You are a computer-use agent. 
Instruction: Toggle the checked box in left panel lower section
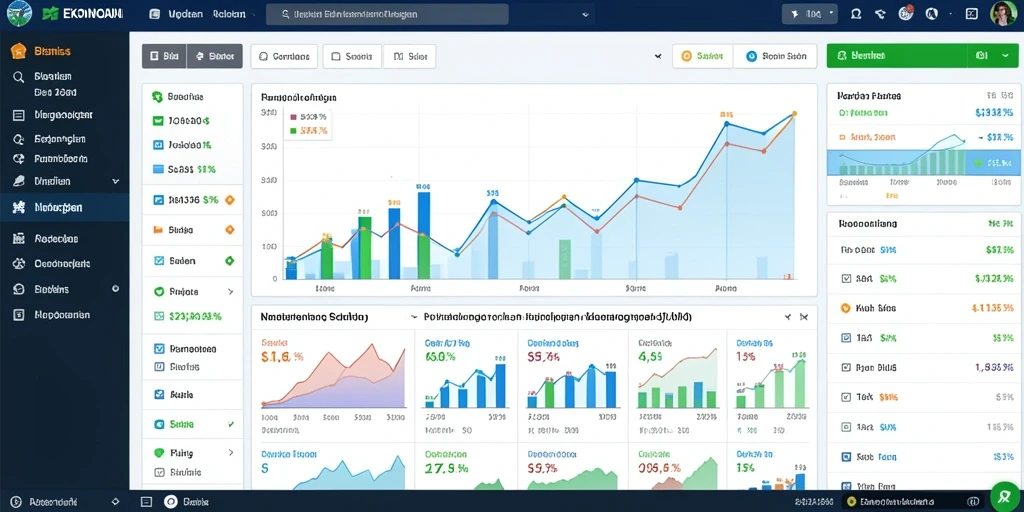[x=159, y=349]
